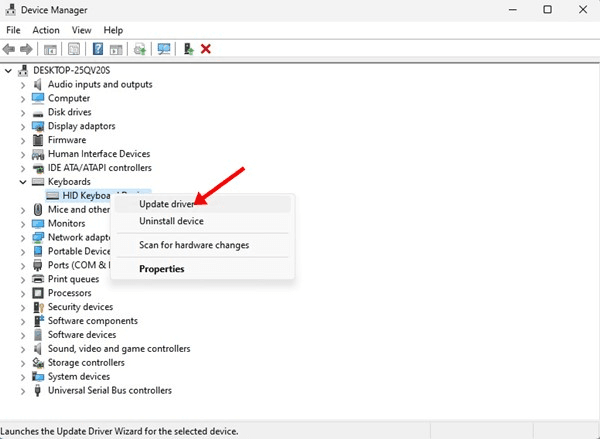The height and width of the screenshot is (439, 600).
Task: Select Scan for hardware changes in context menu
Action: 202,245
